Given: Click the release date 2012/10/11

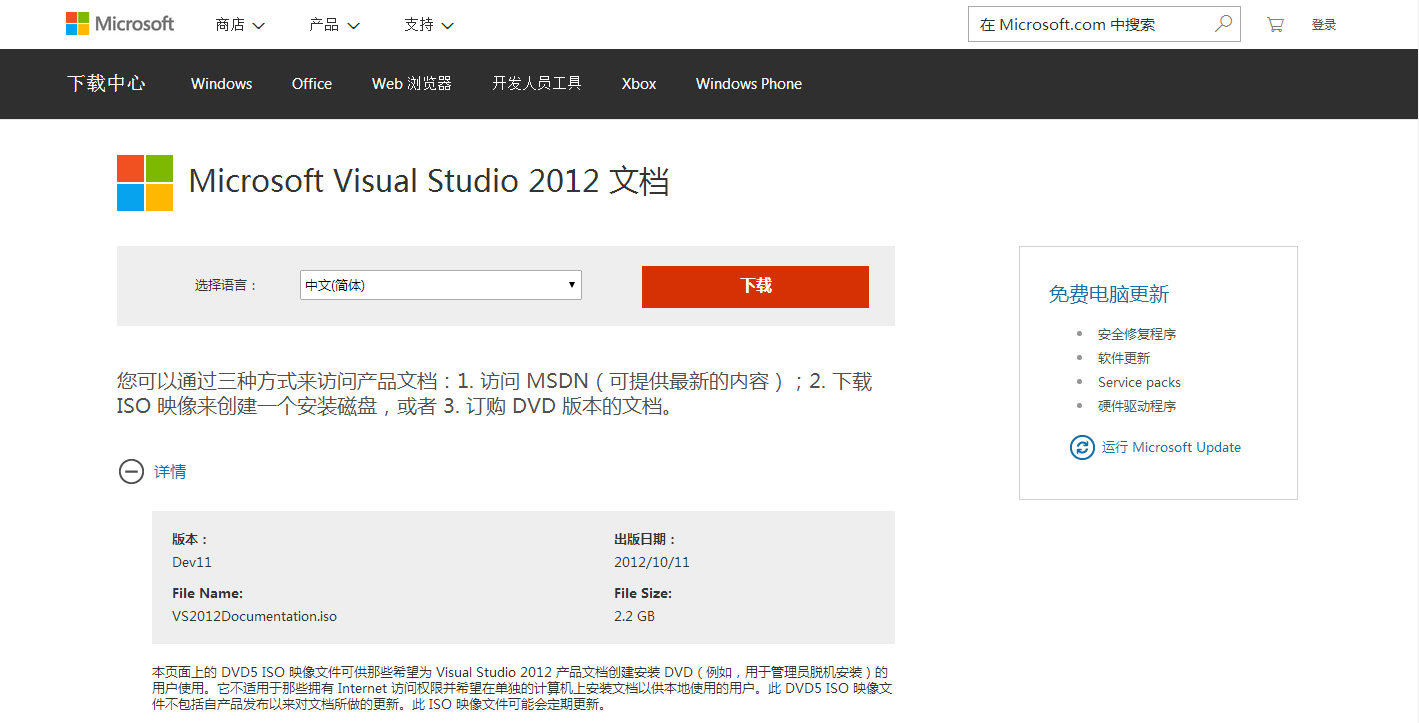Looking at the screenshot, I should point(652,562).
